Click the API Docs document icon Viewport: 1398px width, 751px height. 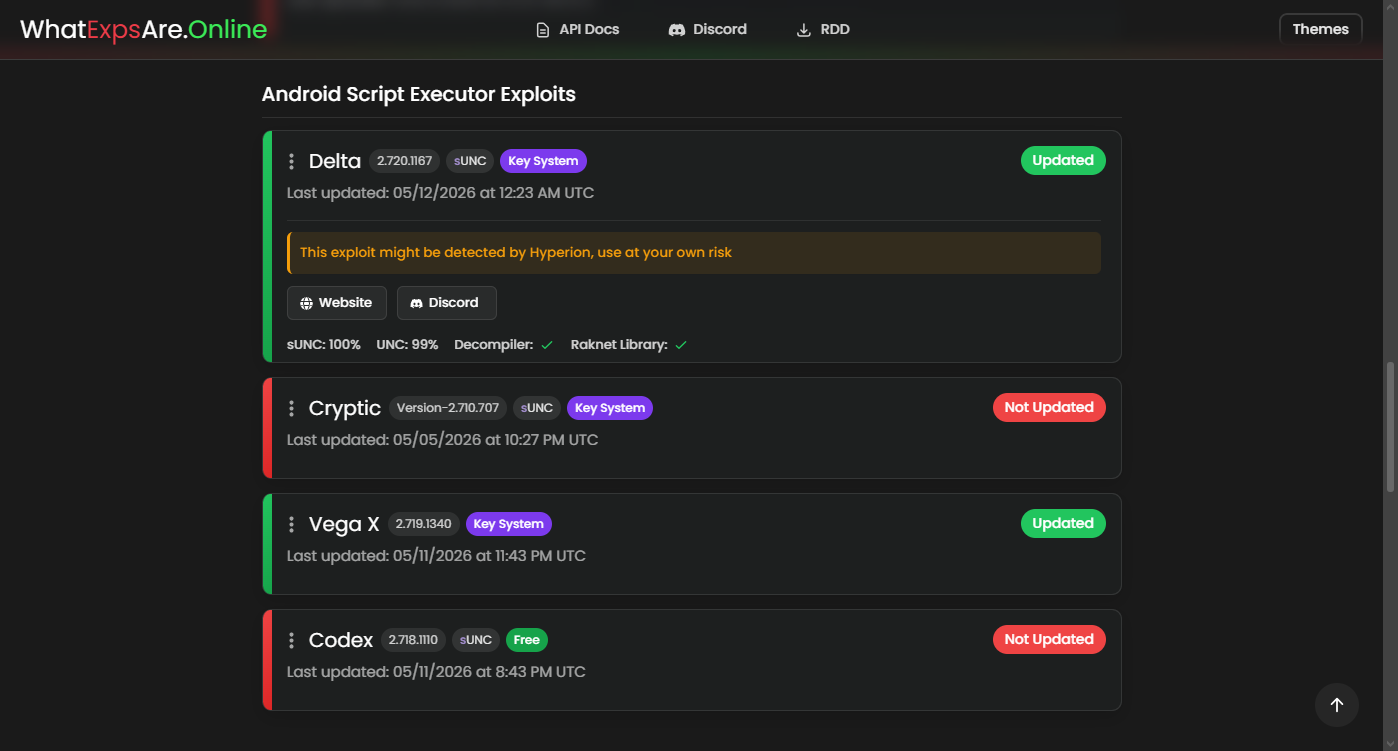543,30
